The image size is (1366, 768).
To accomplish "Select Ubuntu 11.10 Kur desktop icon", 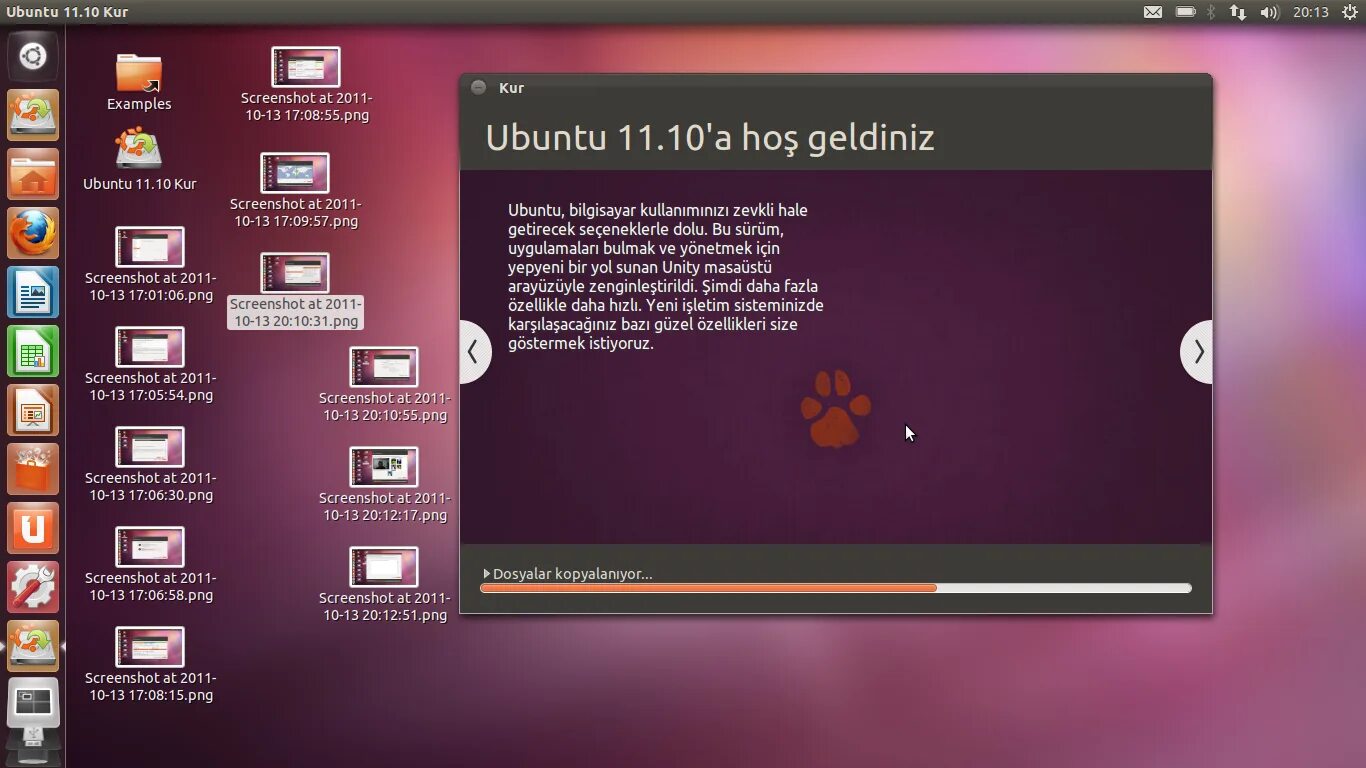I will coord(139,158).
